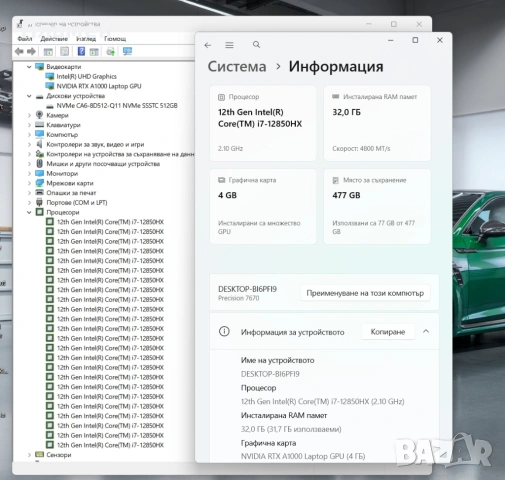This screenshot has height=480, width=505.
Task: Close the Device Manager window
Action: (x=419, y=24)
